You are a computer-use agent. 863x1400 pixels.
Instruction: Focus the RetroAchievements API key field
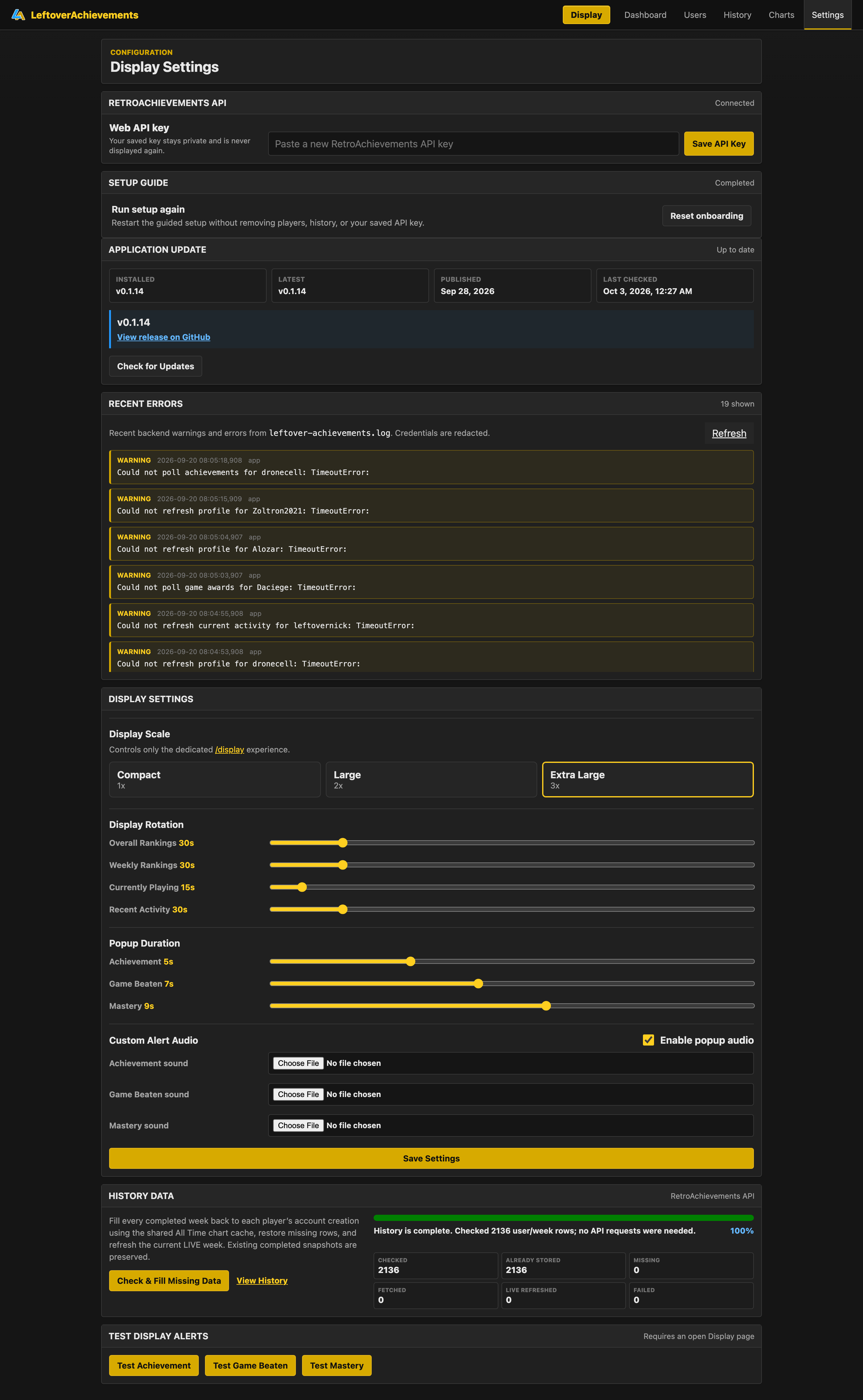[x=473, y=144]
